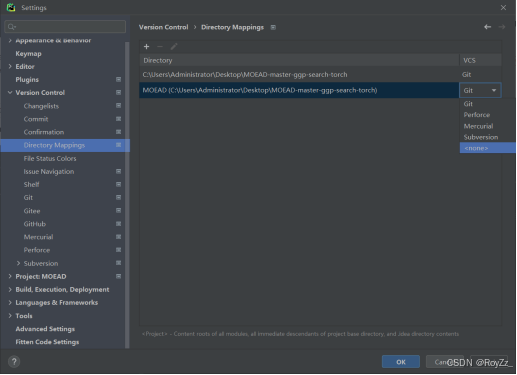Open the GitHub settings page
The height and width of the screenshot is (375, 517).
point(35,224)
